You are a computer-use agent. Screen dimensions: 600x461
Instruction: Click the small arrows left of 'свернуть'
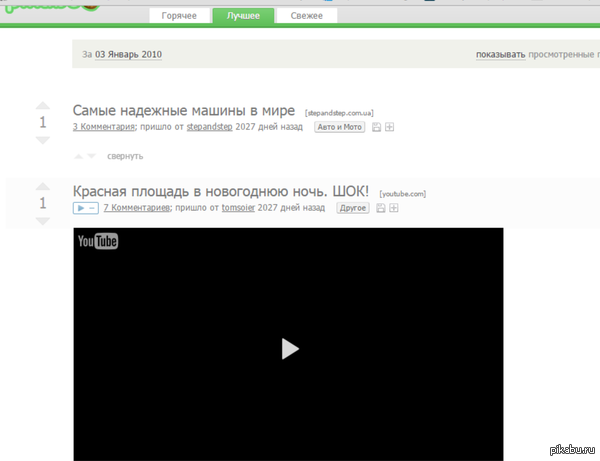click(85, 156)
